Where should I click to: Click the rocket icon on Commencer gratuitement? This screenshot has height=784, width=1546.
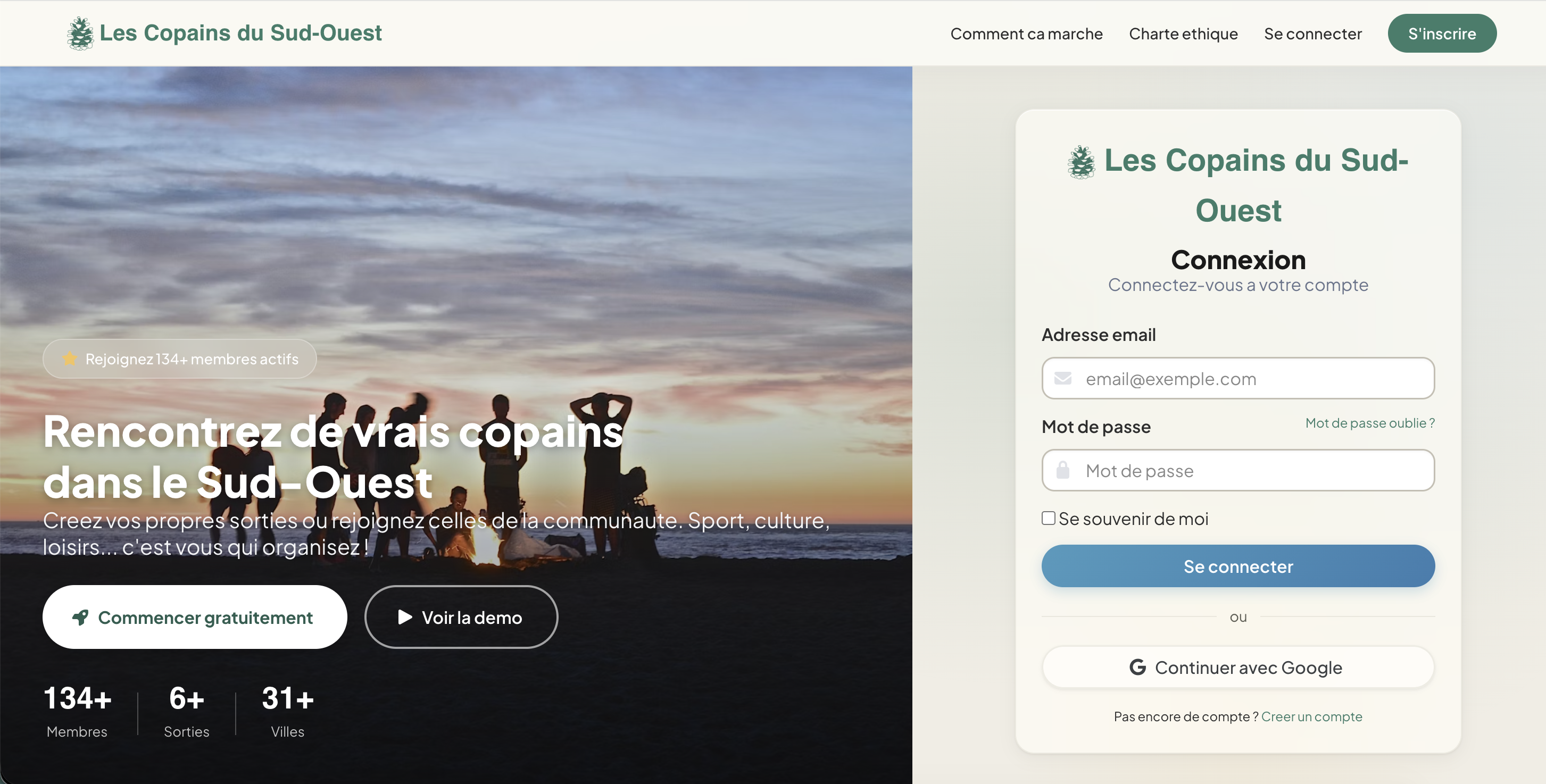click(x=80, y=617)
